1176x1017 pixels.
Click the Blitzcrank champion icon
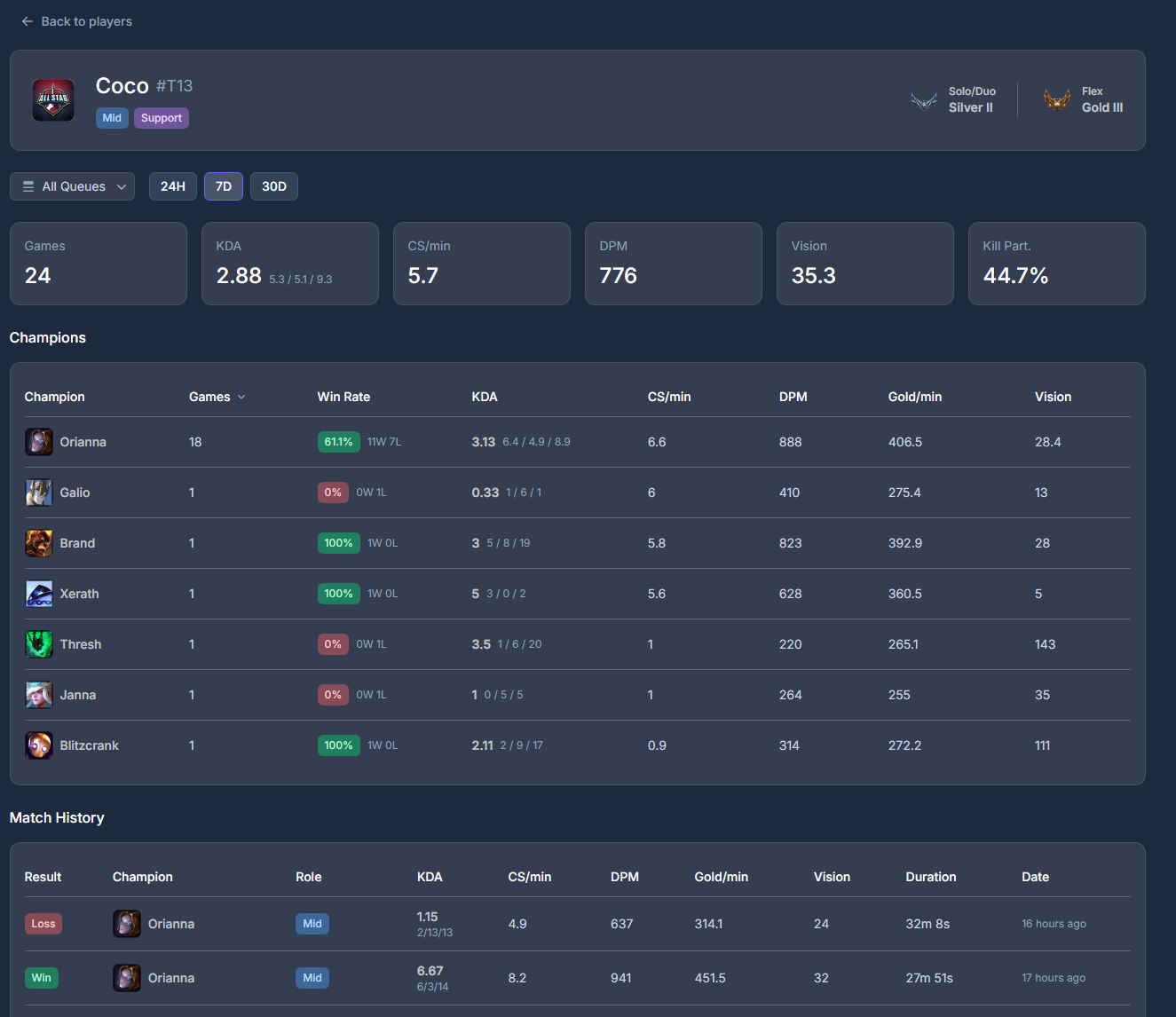[39, 745]
